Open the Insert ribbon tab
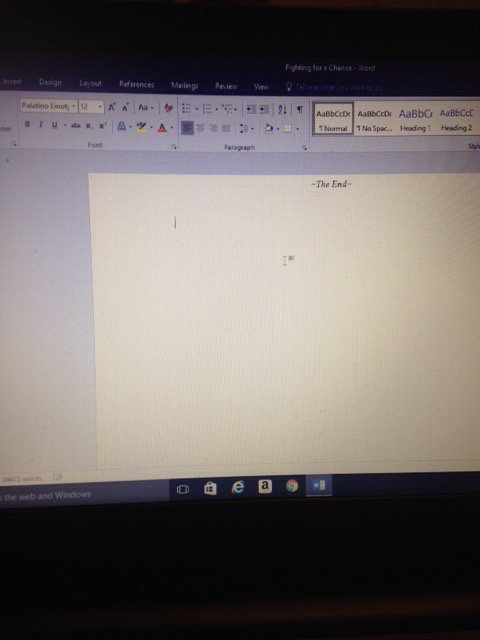 [12, 82]
